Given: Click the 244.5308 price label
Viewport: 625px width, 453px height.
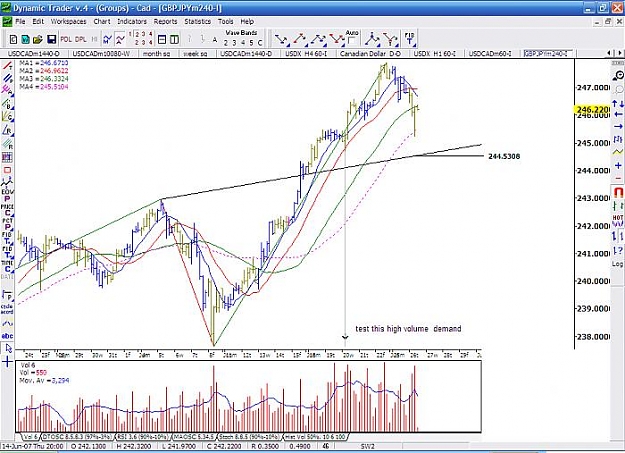Looking at the screenshot, I should (x=504, y=156).
